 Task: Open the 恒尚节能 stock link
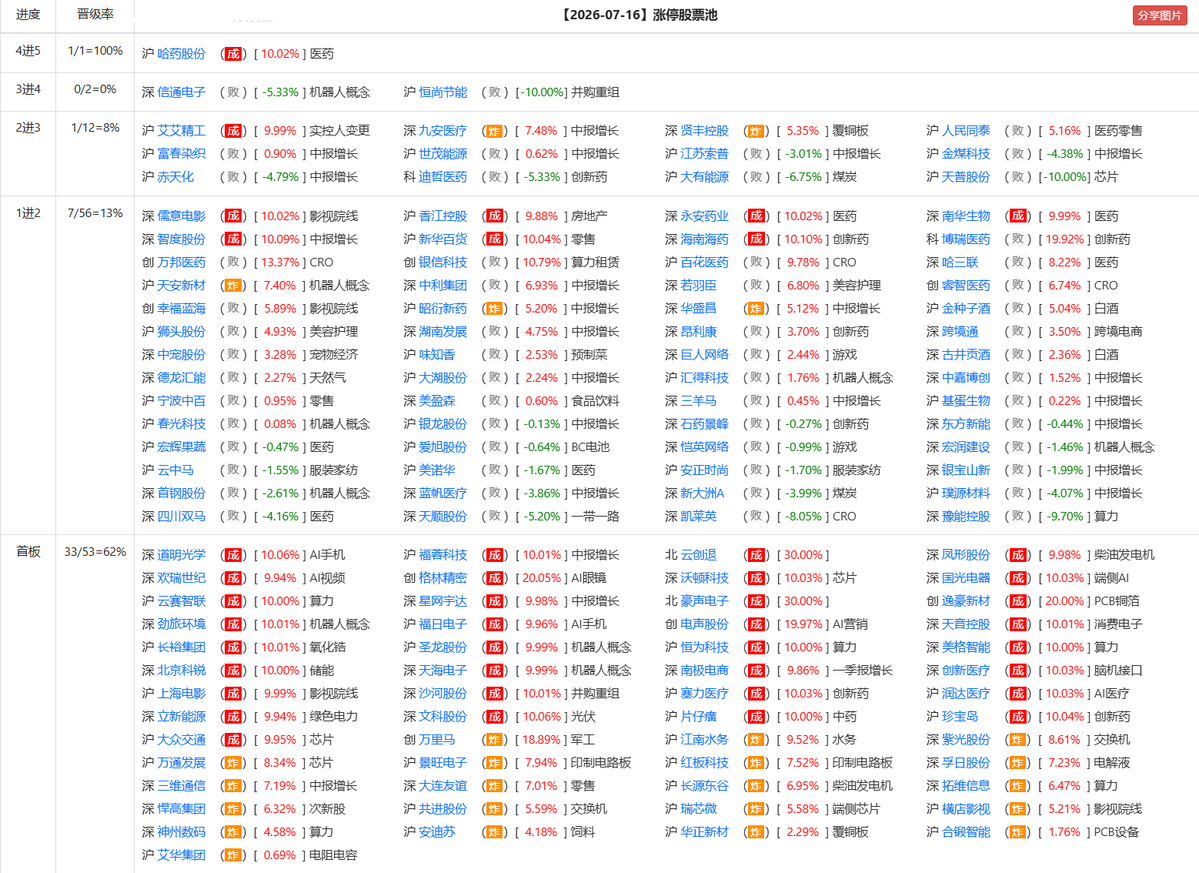click(443, 92)
